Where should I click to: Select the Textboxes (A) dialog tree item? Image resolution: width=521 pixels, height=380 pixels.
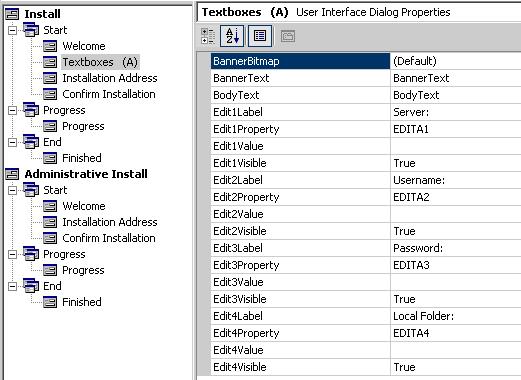100,62
